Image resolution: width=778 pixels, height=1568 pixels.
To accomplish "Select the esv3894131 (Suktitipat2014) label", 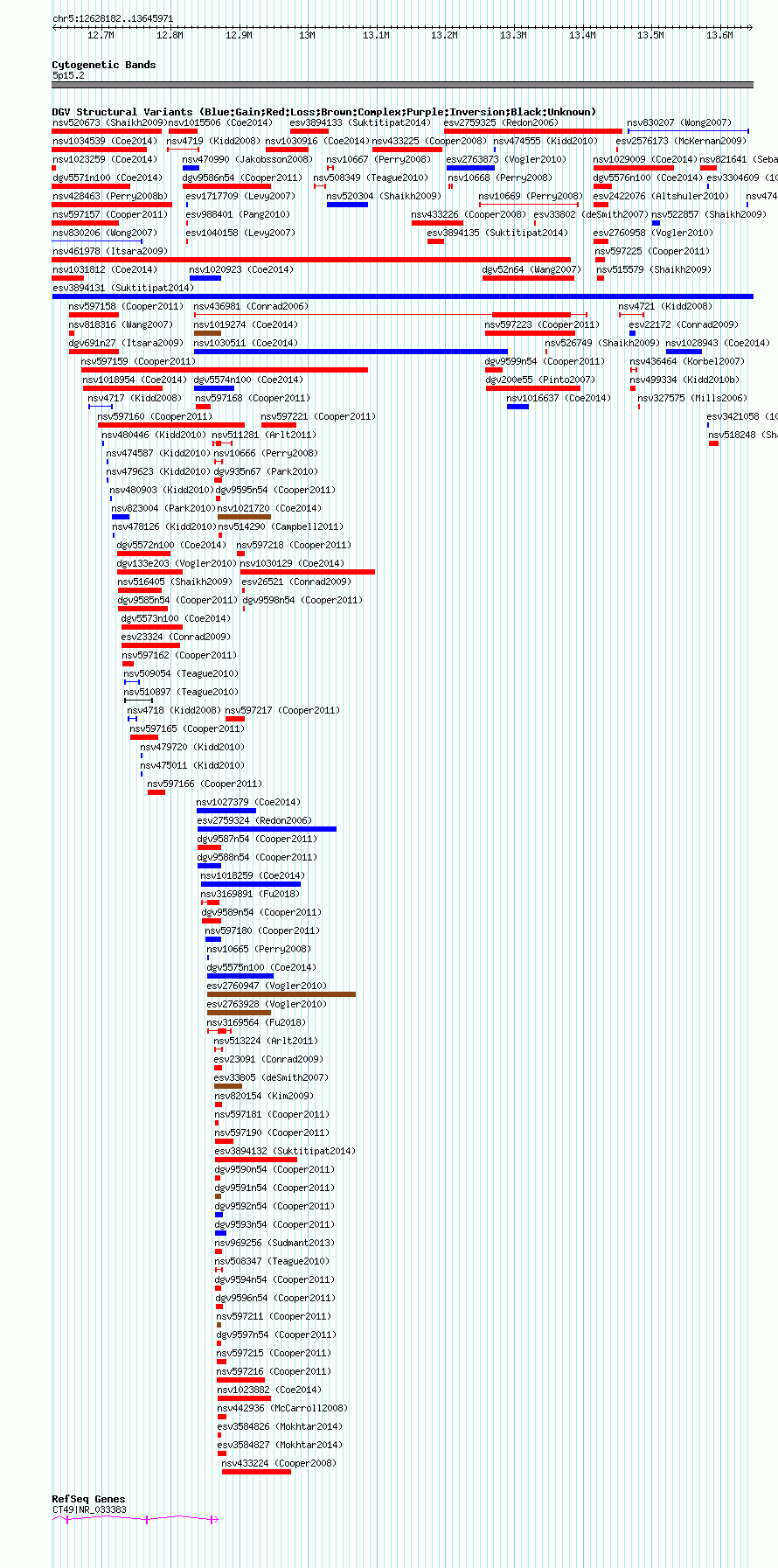I will [123, 288].
